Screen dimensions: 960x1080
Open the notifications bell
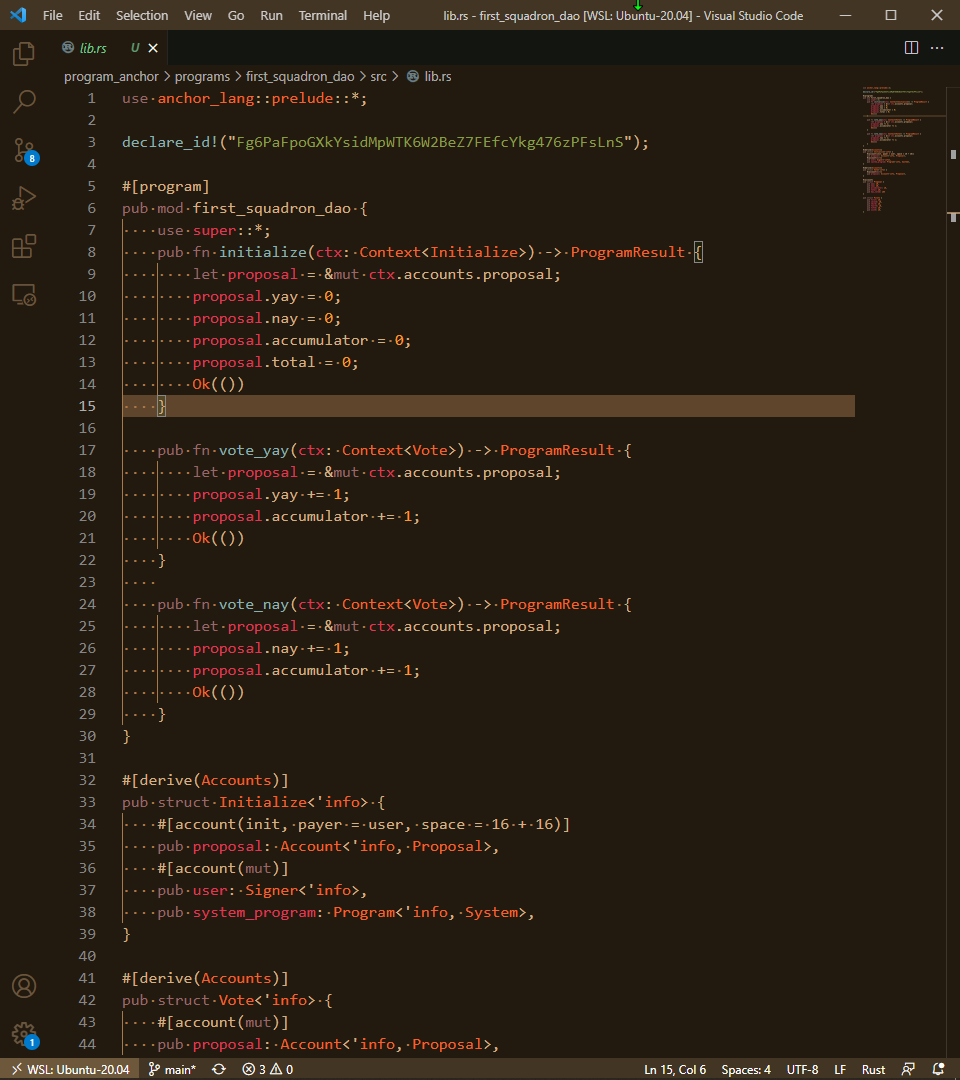[938, 1070]
